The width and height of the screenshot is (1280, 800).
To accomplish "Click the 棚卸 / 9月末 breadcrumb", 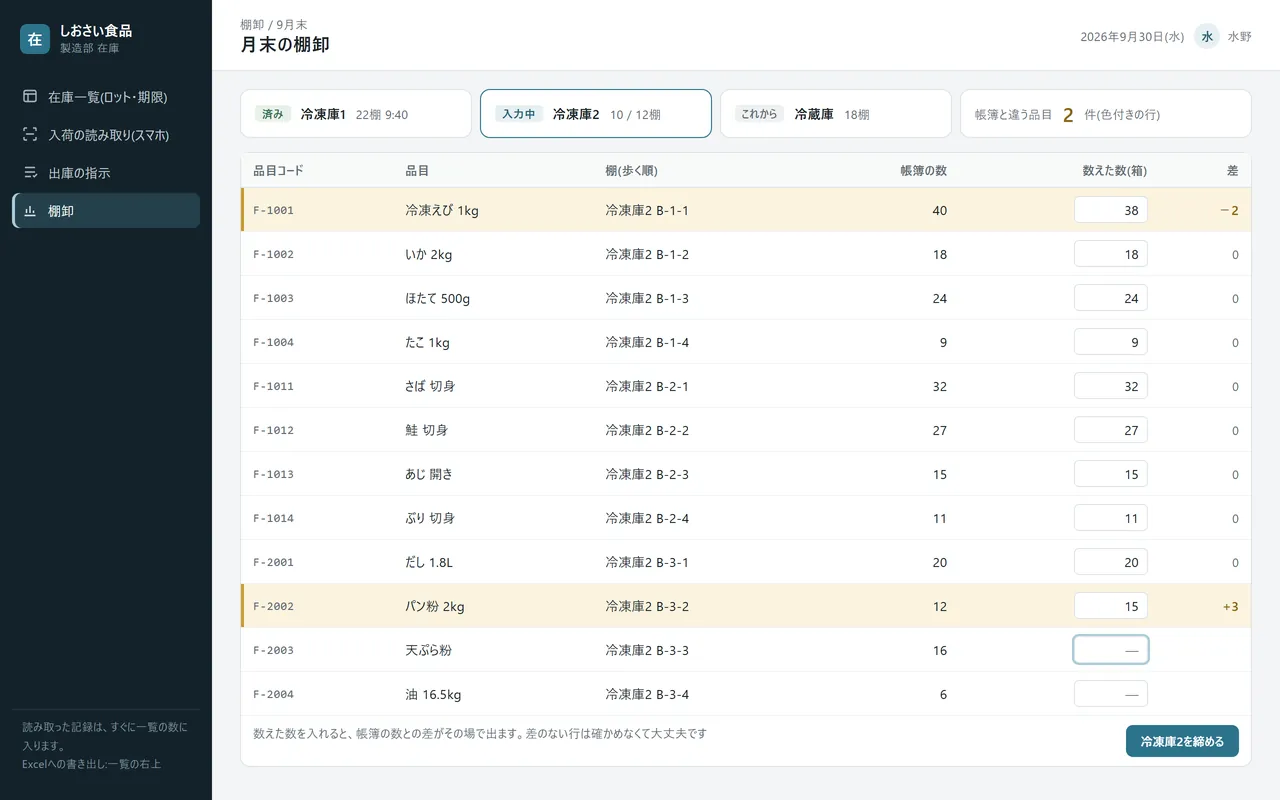I will point(274,24).
